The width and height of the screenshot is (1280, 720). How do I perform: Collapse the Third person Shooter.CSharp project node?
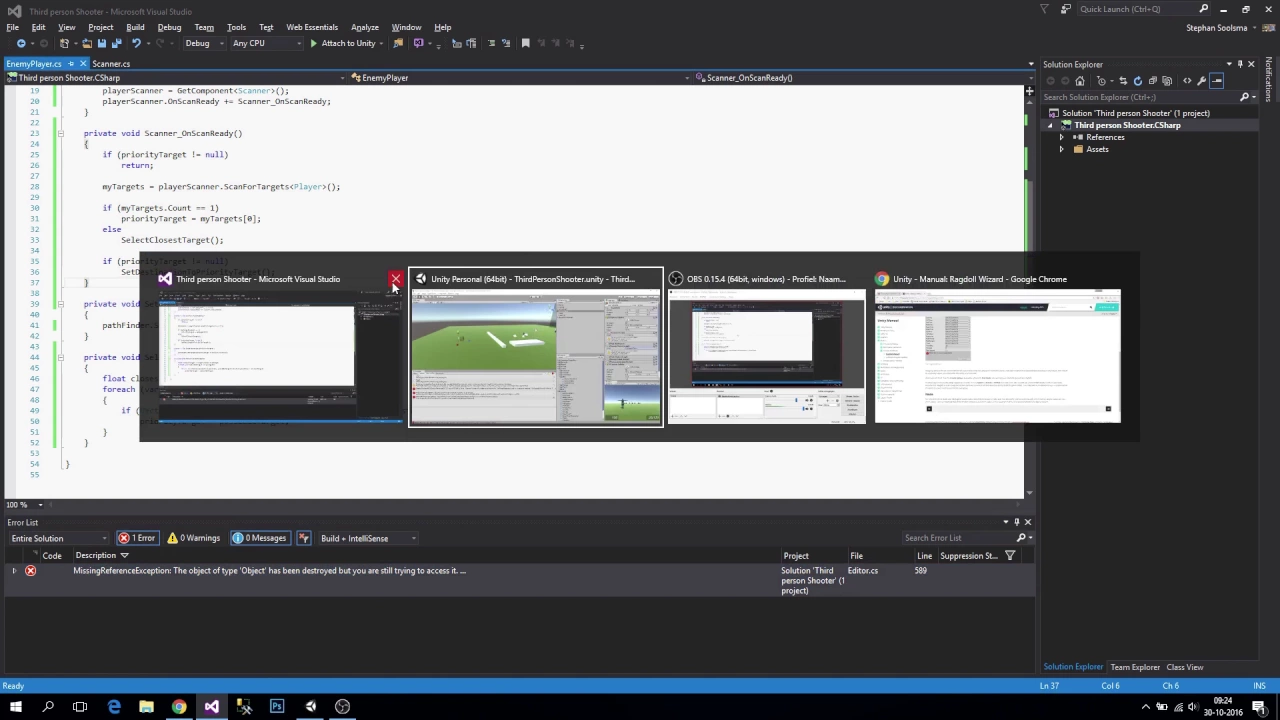(1052, 125)
